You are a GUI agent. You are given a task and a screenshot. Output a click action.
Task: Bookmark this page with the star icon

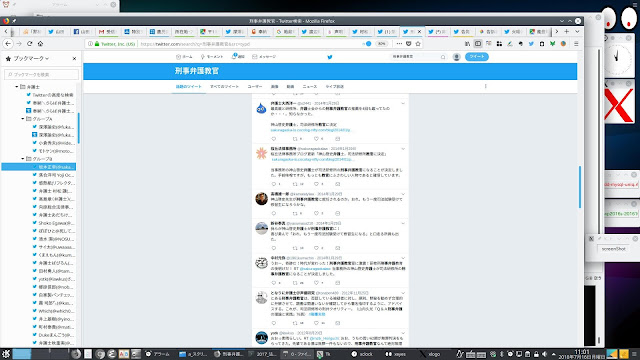click(x=418, y=44)
